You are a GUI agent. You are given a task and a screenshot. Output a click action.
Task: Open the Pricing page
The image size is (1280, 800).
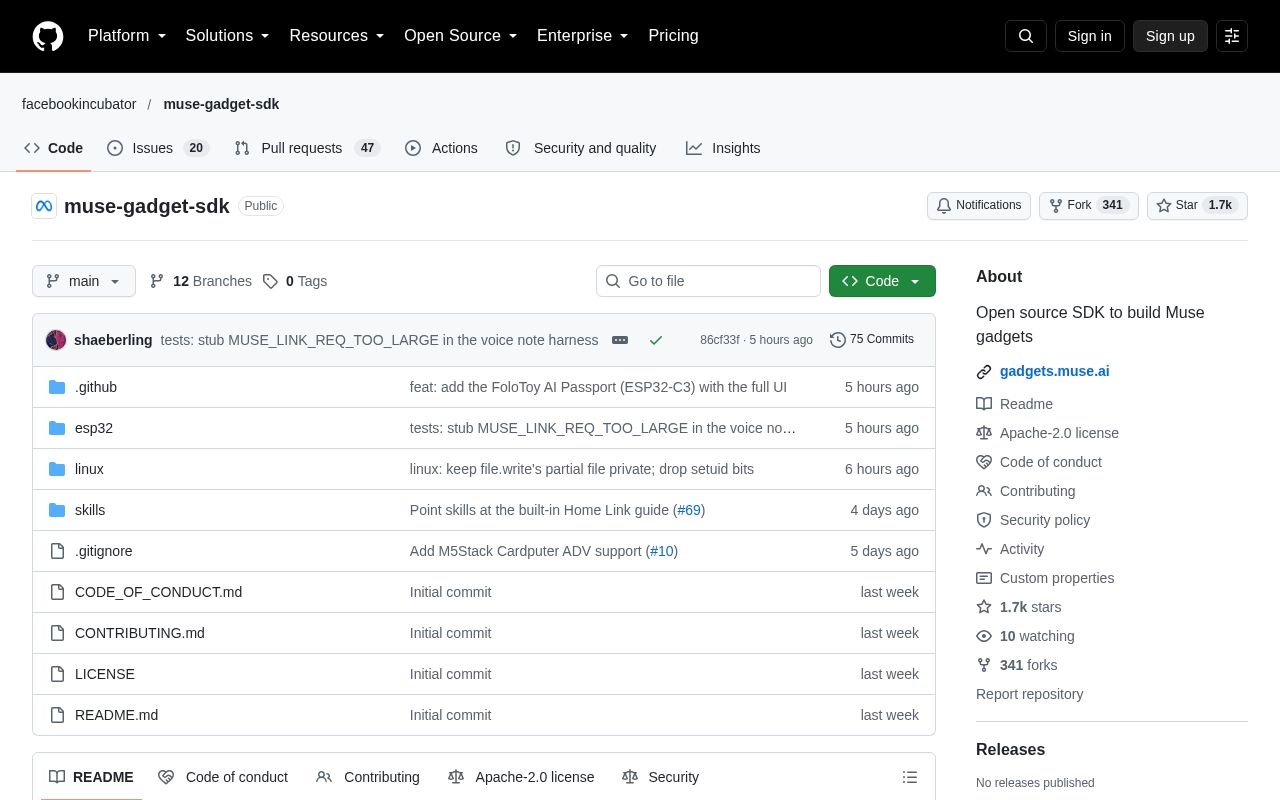[x=673, y=36]
